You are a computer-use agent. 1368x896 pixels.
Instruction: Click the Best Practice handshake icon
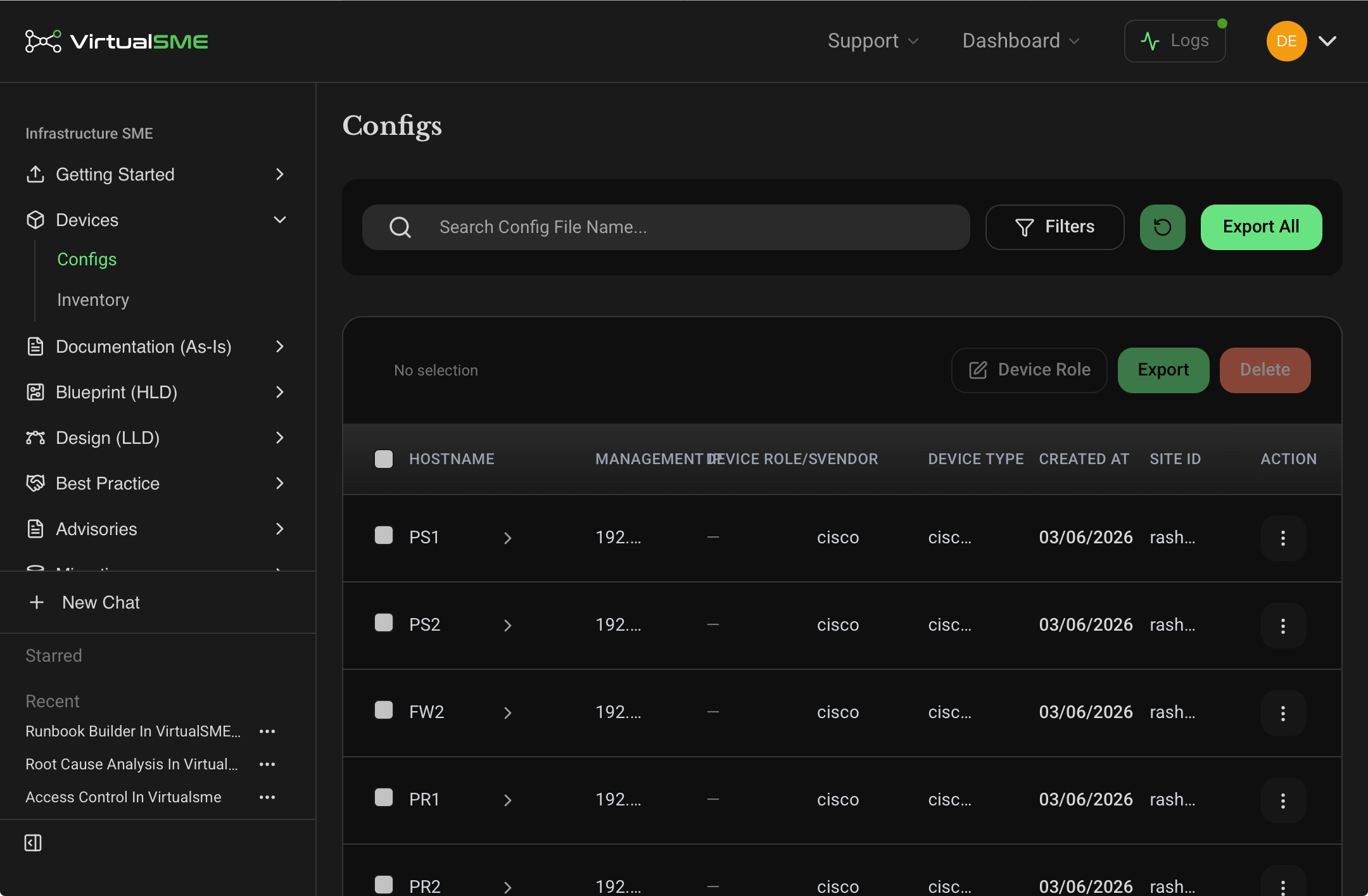coord(35,483)
